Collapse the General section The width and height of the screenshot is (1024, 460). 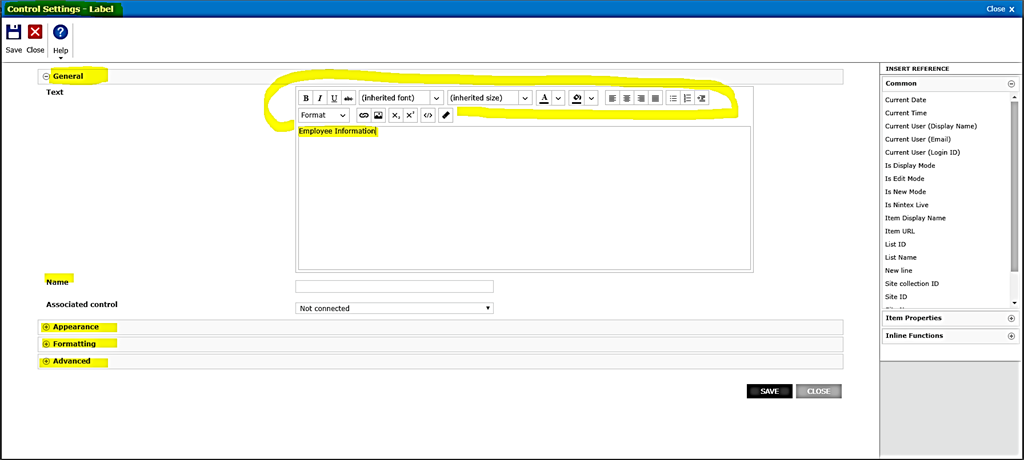46,76
